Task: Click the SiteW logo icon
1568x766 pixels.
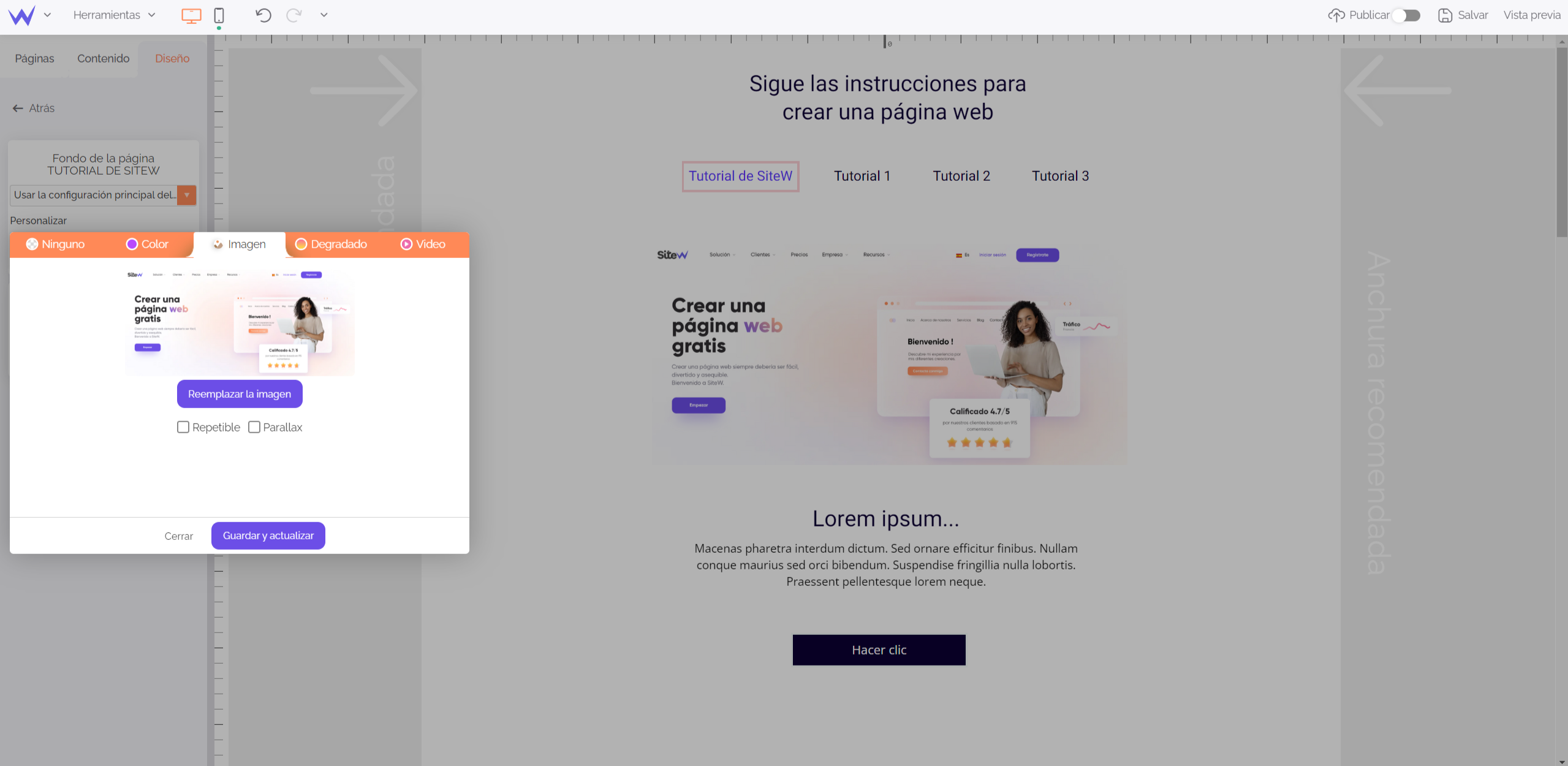Action: pos(21,15)
